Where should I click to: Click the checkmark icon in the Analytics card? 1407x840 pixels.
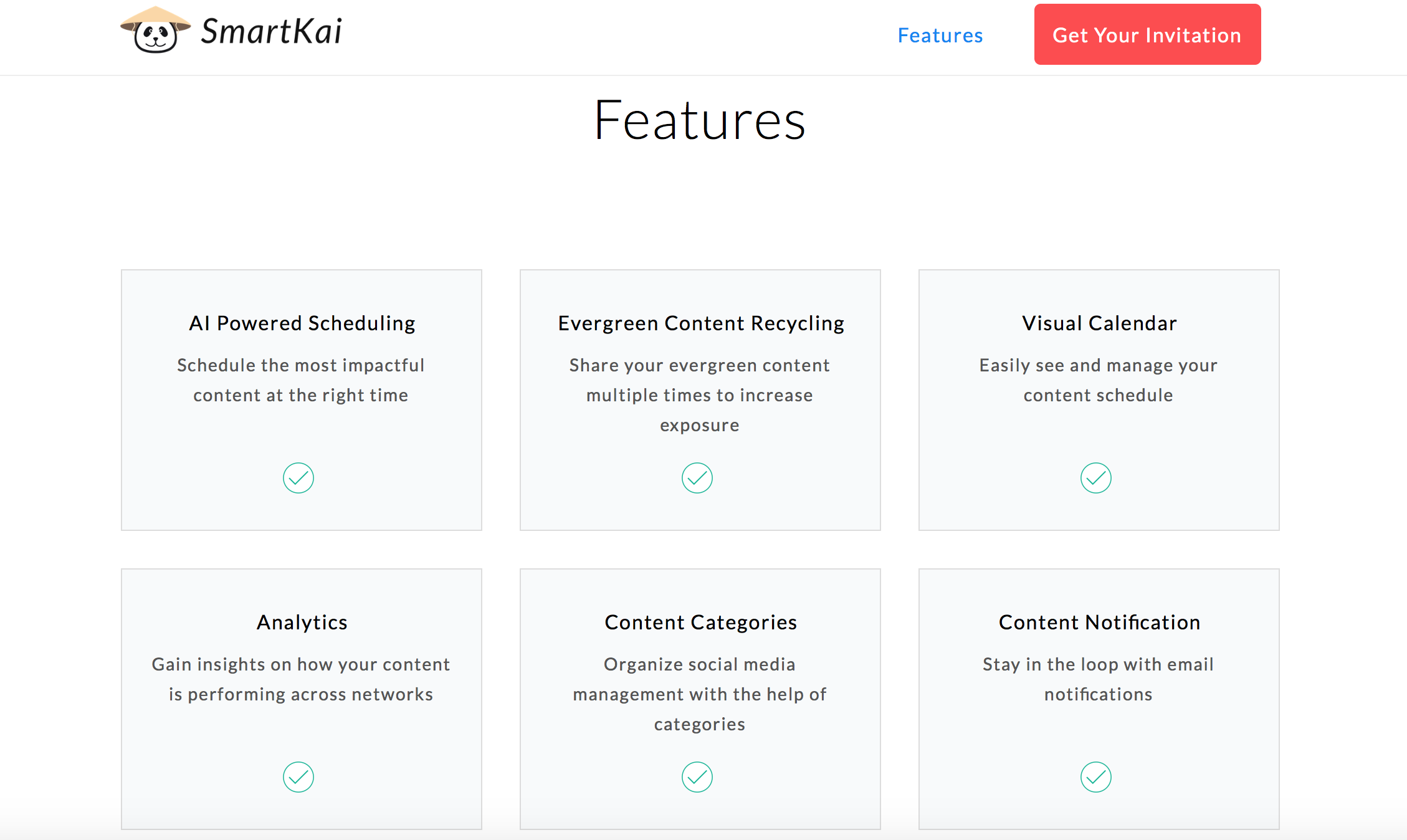pos(298,777)
